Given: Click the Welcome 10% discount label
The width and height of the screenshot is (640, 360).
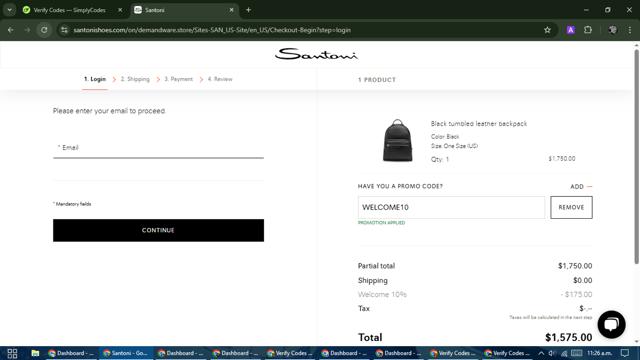Looking at the screenshot, I should (x=382, y=294).
